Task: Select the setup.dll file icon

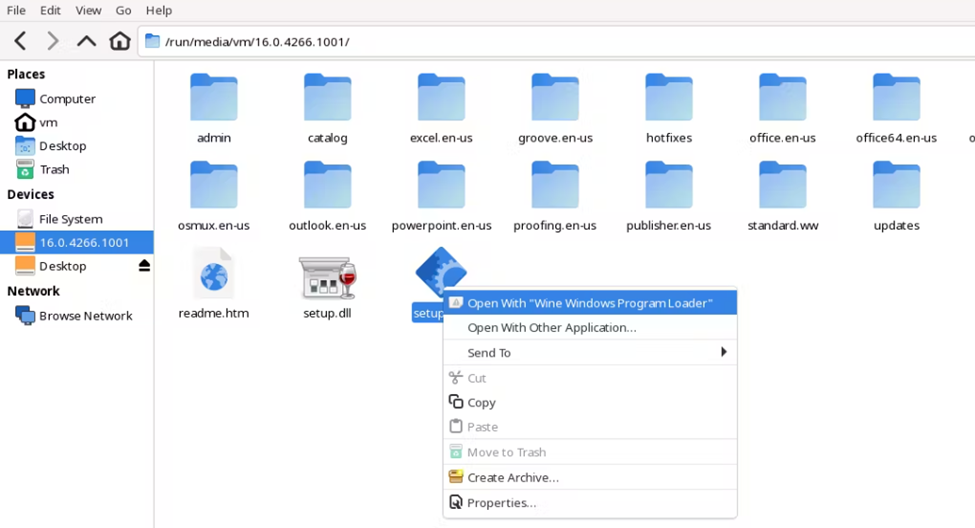Action: (x=327, y=278)
